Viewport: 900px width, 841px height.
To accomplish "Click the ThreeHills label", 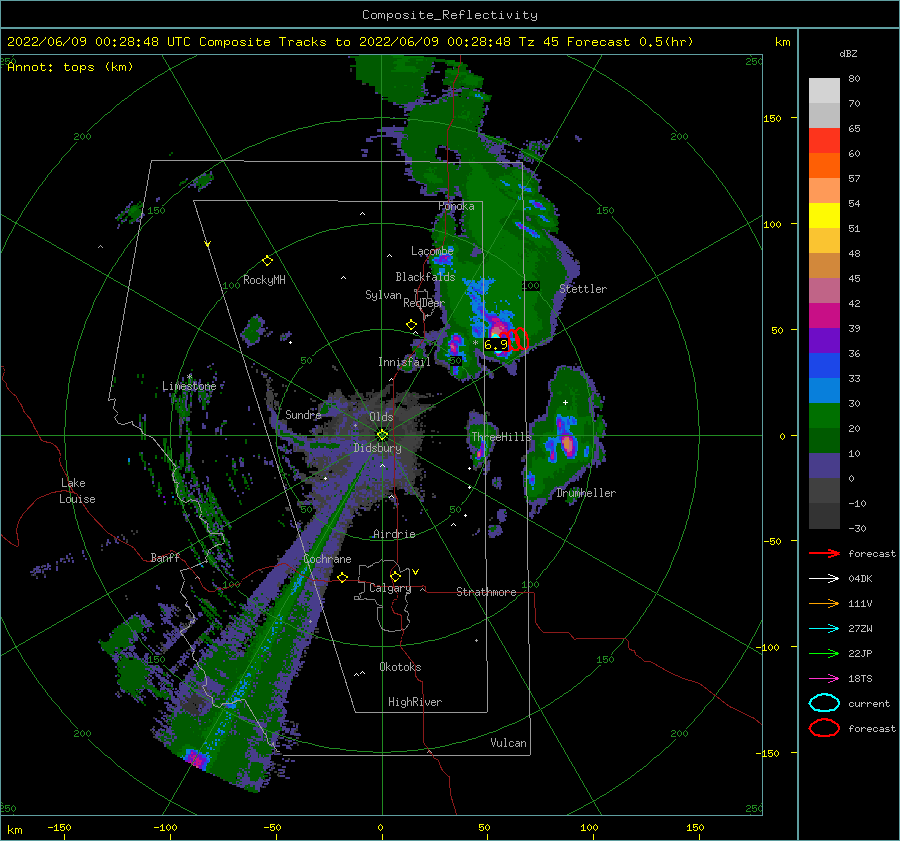I will (x=501, y=437).
